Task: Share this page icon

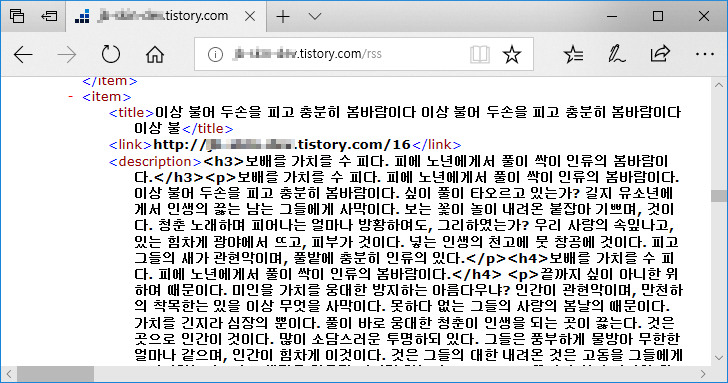Action: (660, 54)
